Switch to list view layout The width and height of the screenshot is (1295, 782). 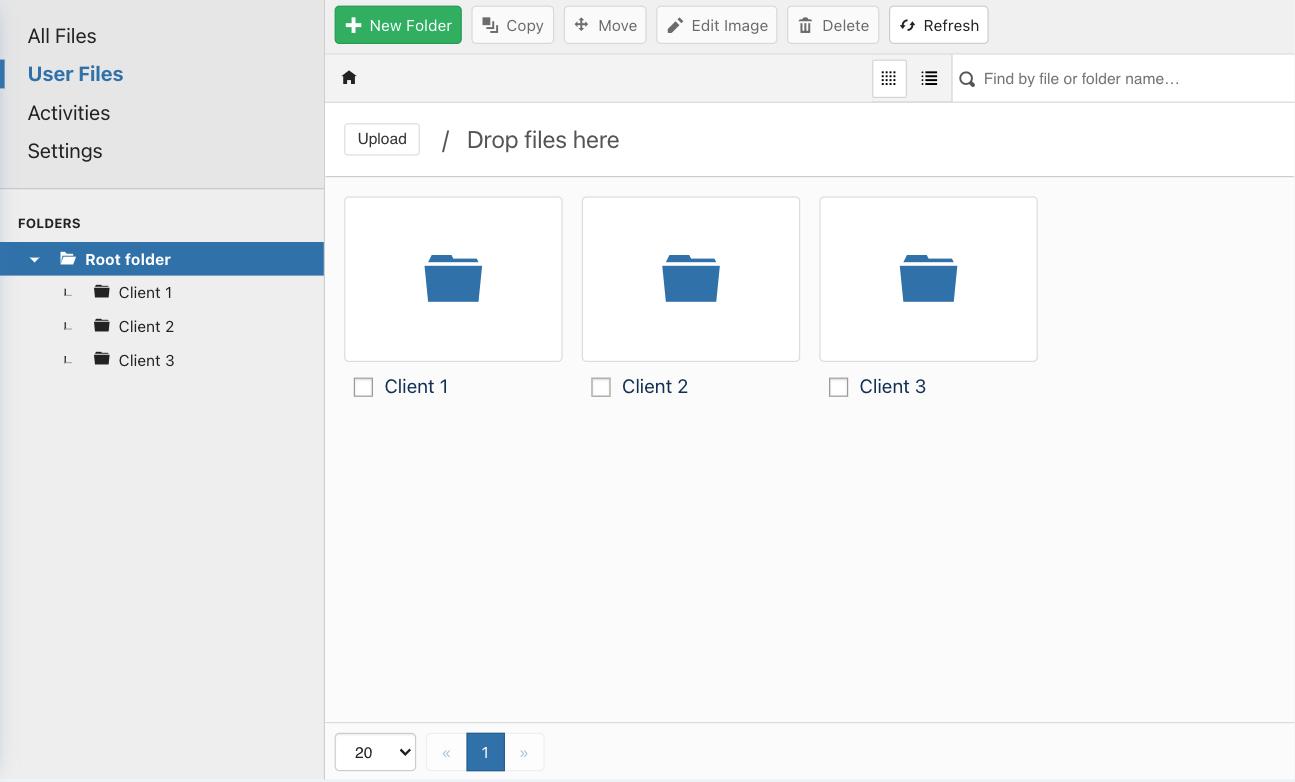(x=929, y=79)
